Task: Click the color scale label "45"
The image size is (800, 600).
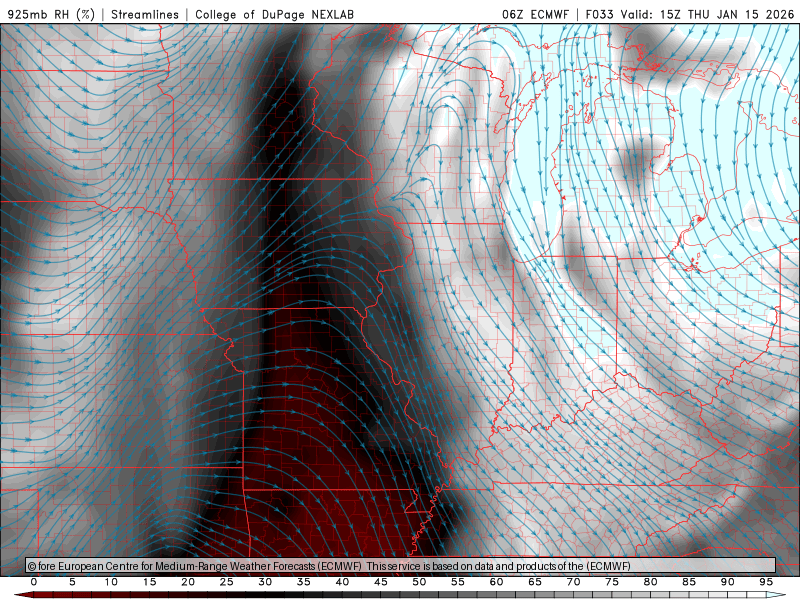Action: pos(381,582)
